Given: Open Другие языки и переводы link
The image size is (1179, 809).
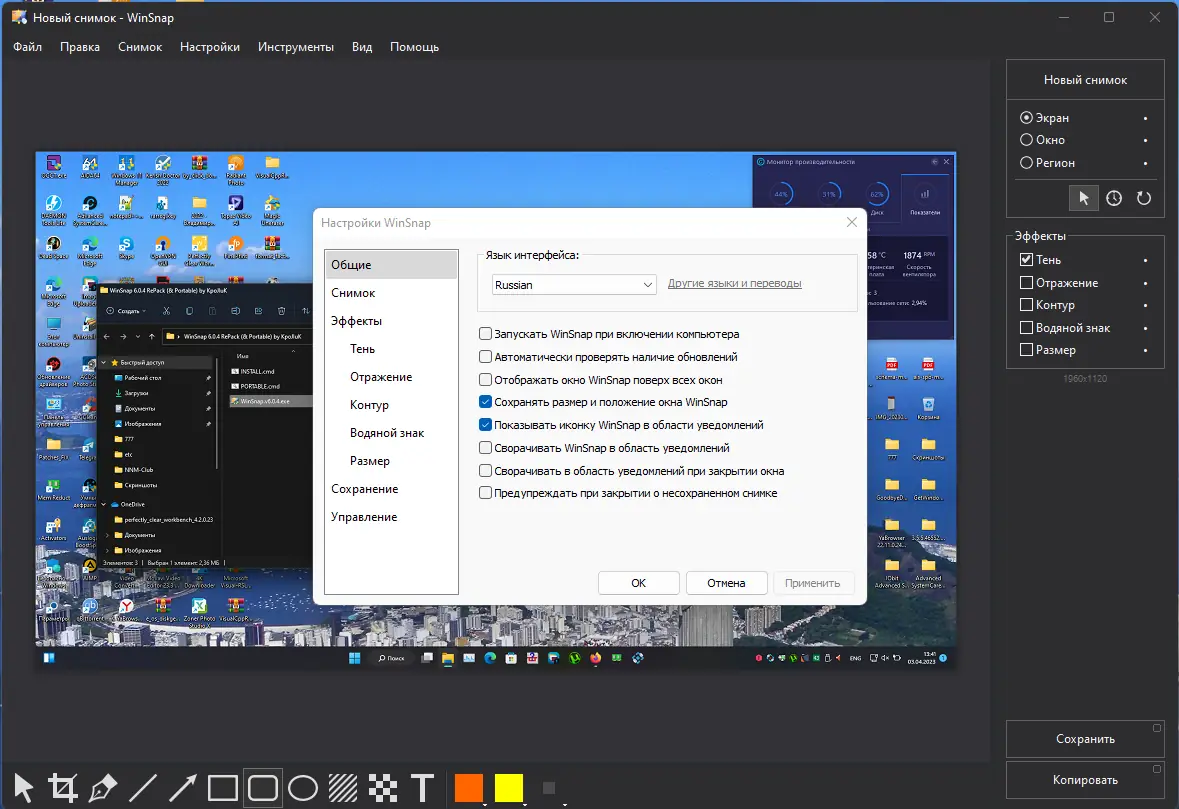Looking at the screenshot, I should click(735, 283).
